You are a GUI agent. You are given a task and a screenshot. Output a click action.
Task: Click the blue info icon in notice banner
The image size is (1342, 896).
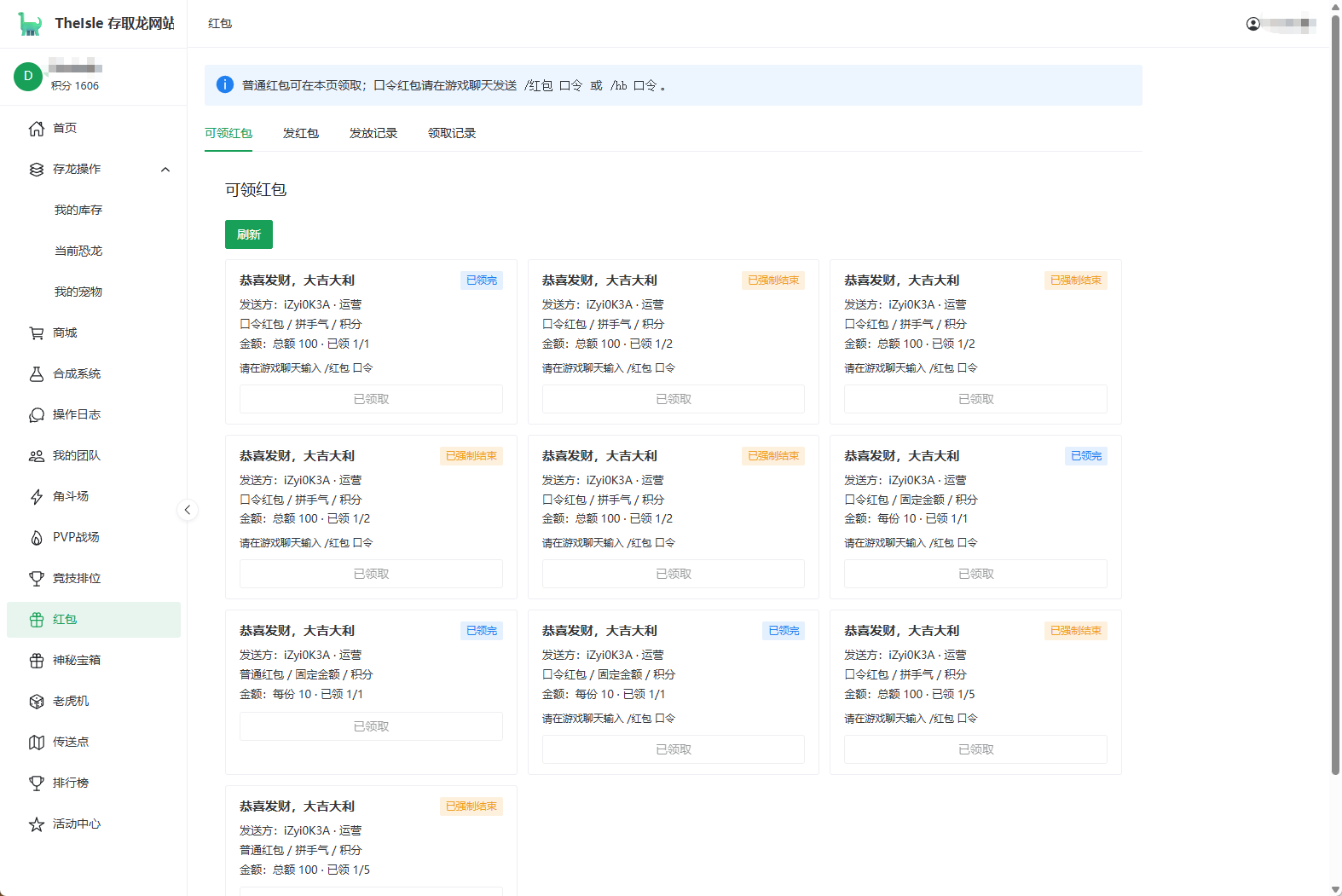pos(225,84)
